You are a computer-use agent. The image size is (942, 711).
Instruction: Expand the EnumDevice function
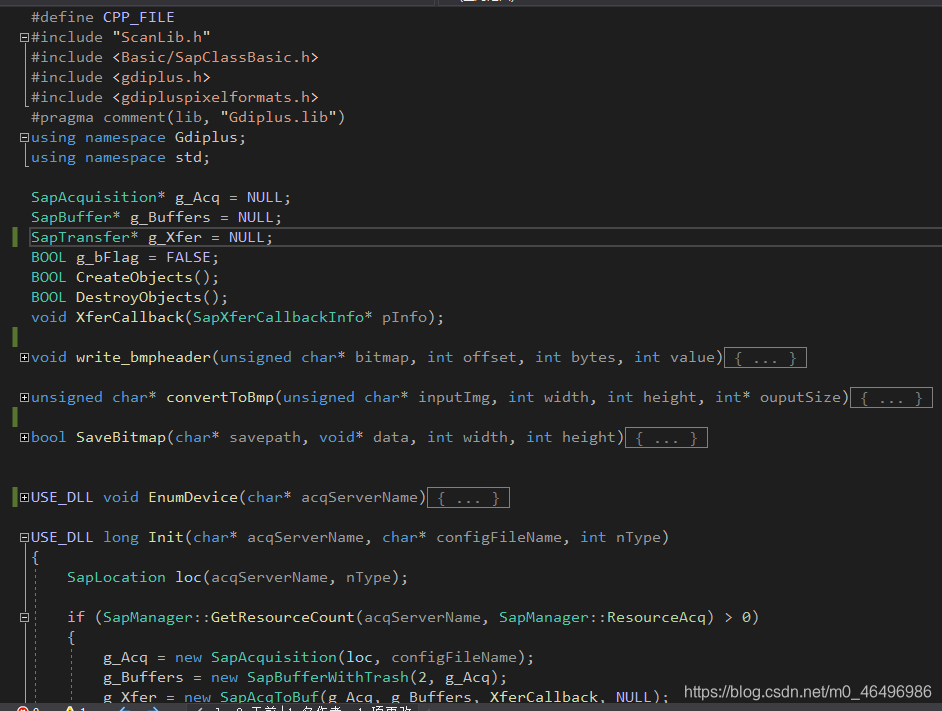(x=24, y=498)
